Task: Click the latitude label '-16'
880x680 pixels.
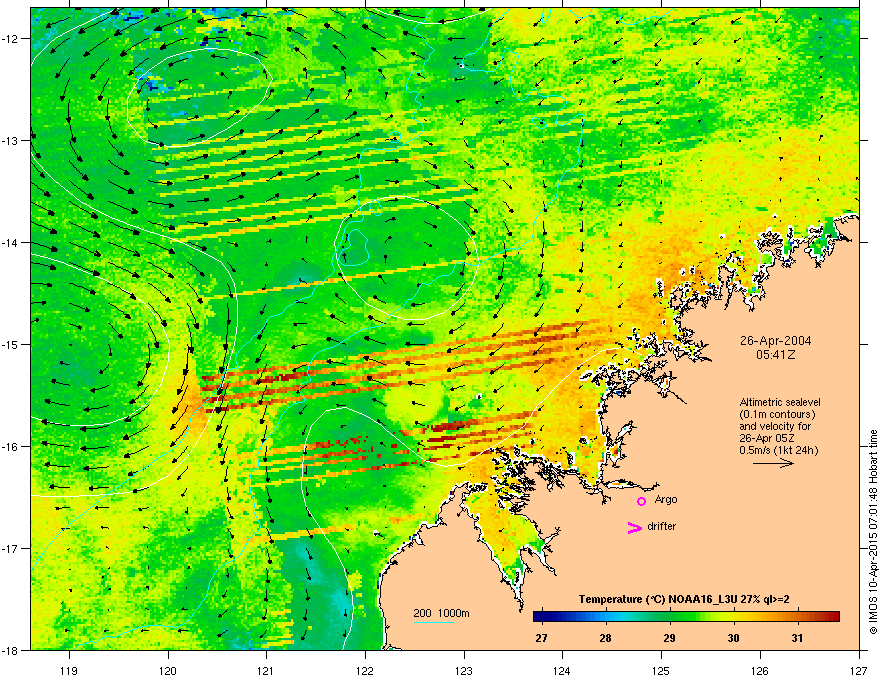Action: click(x=10, y=447)
